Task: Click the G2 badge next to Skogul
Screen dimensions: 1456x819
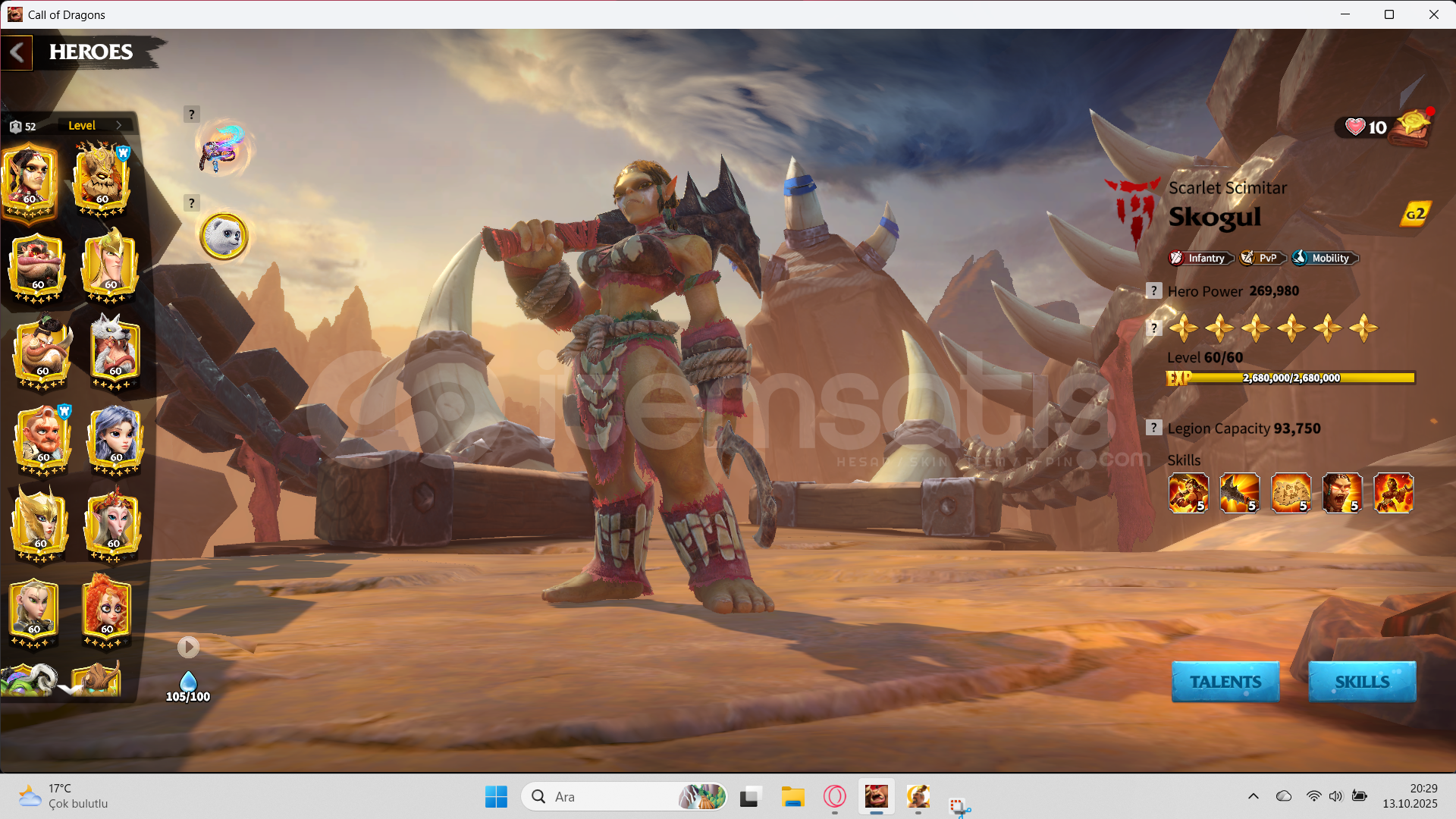Action: [x=1415, y=215]
